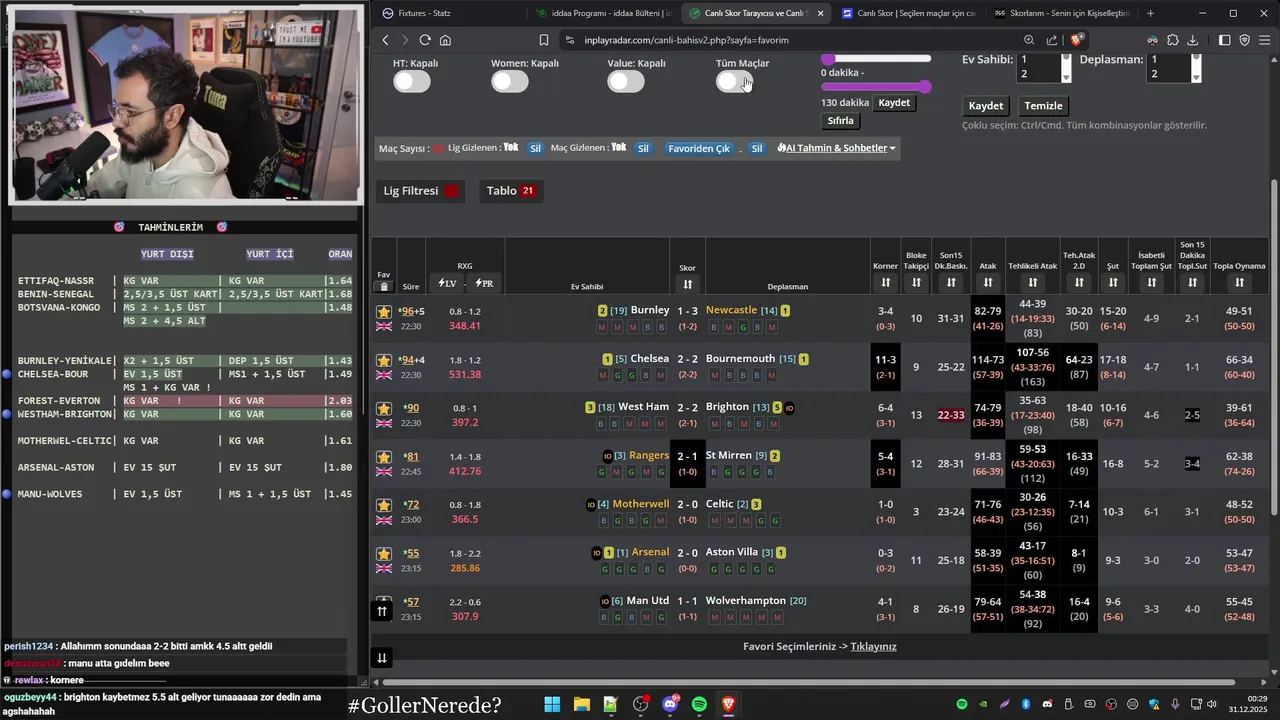Sort by Son 15 Dakika Topl.Şut column
Viewport: 1280px width, 720px height.
1192,284
